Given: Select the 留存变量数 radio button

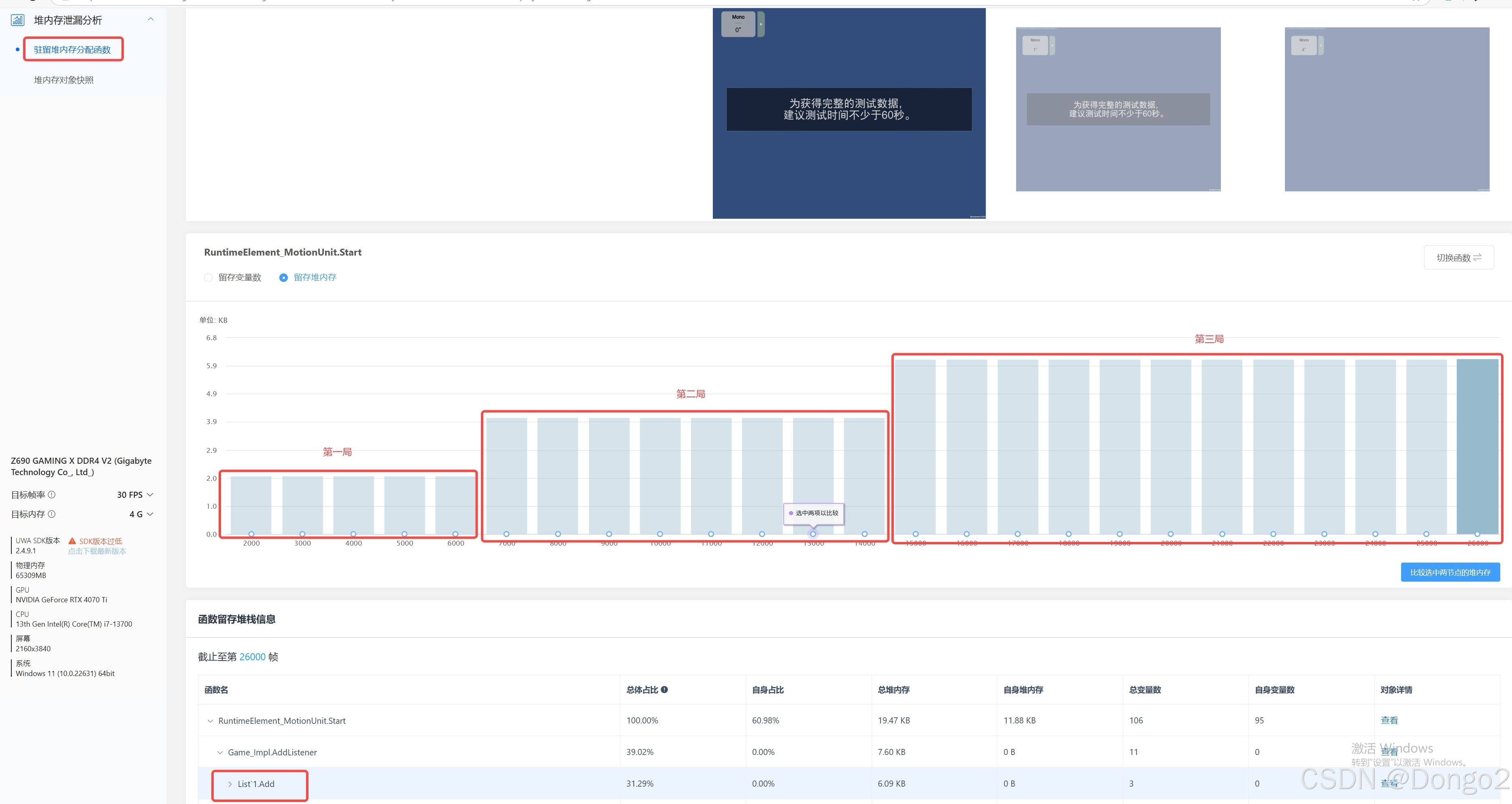Looking at the screenshot, I should pyautogui.click(x=208, y=277).
